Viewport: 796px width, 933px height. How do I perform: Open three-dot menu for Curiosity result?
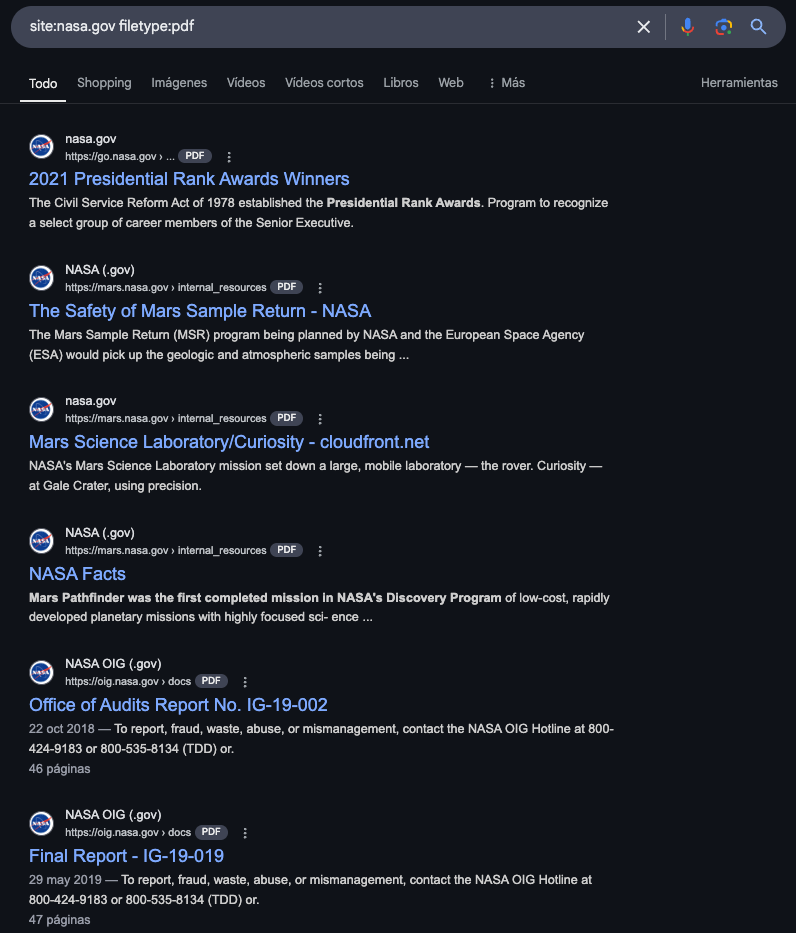320,419
